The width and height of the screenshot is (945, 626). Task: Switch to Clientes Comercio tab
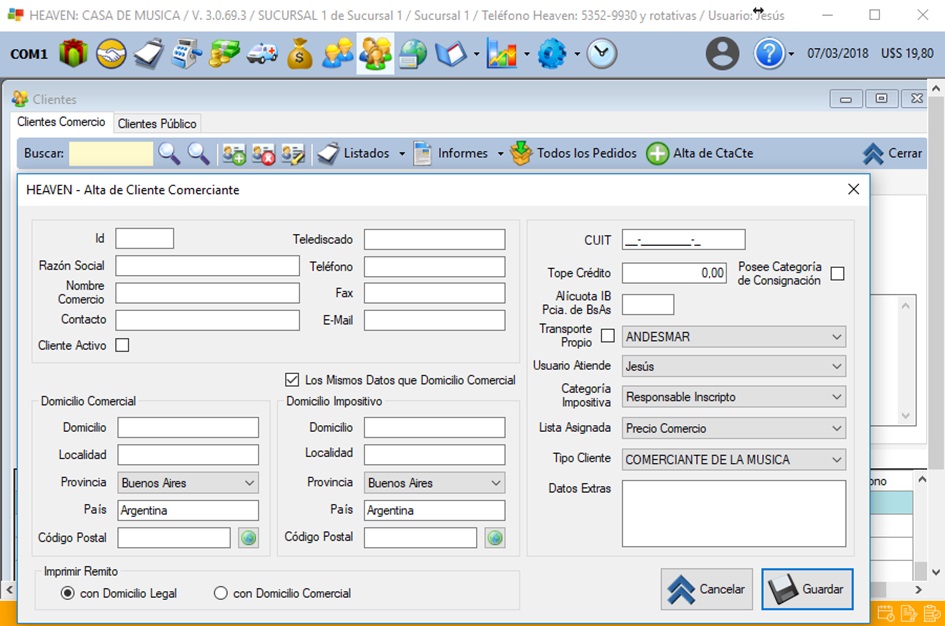tap(61, 122)
